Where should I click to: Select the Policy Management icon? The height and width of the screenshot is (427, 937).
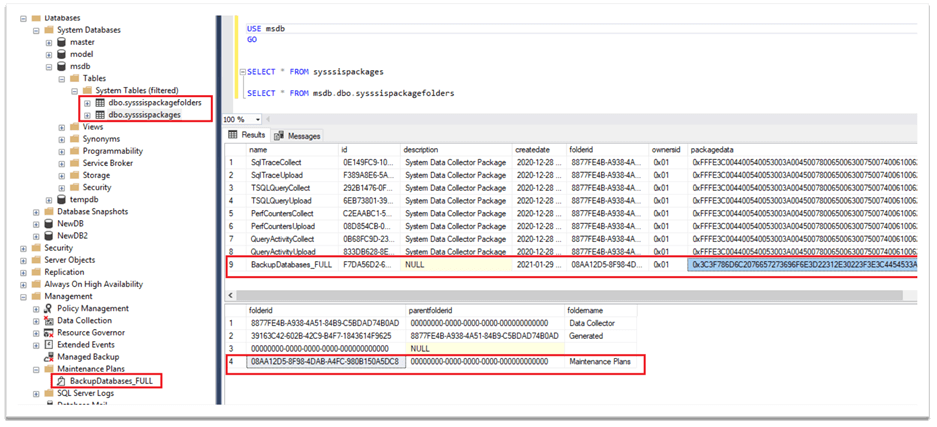coord(49,308)
